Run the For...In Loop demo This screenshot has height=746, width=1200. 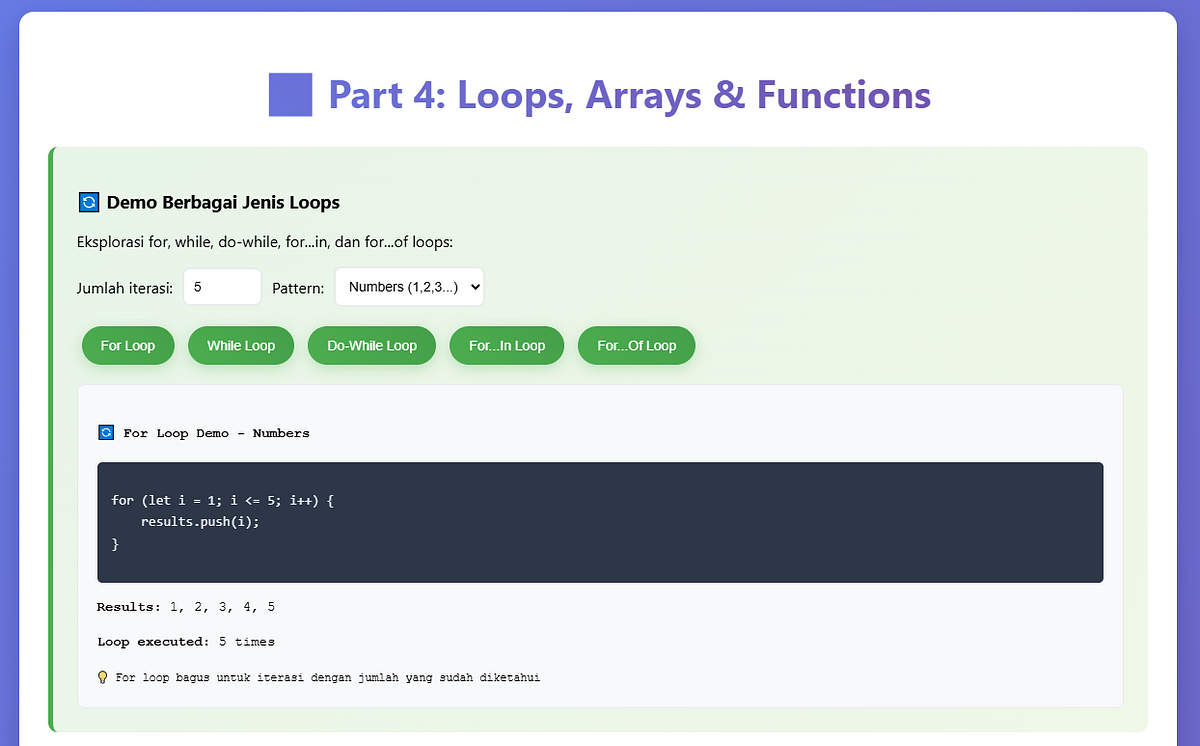click(507, 346)
